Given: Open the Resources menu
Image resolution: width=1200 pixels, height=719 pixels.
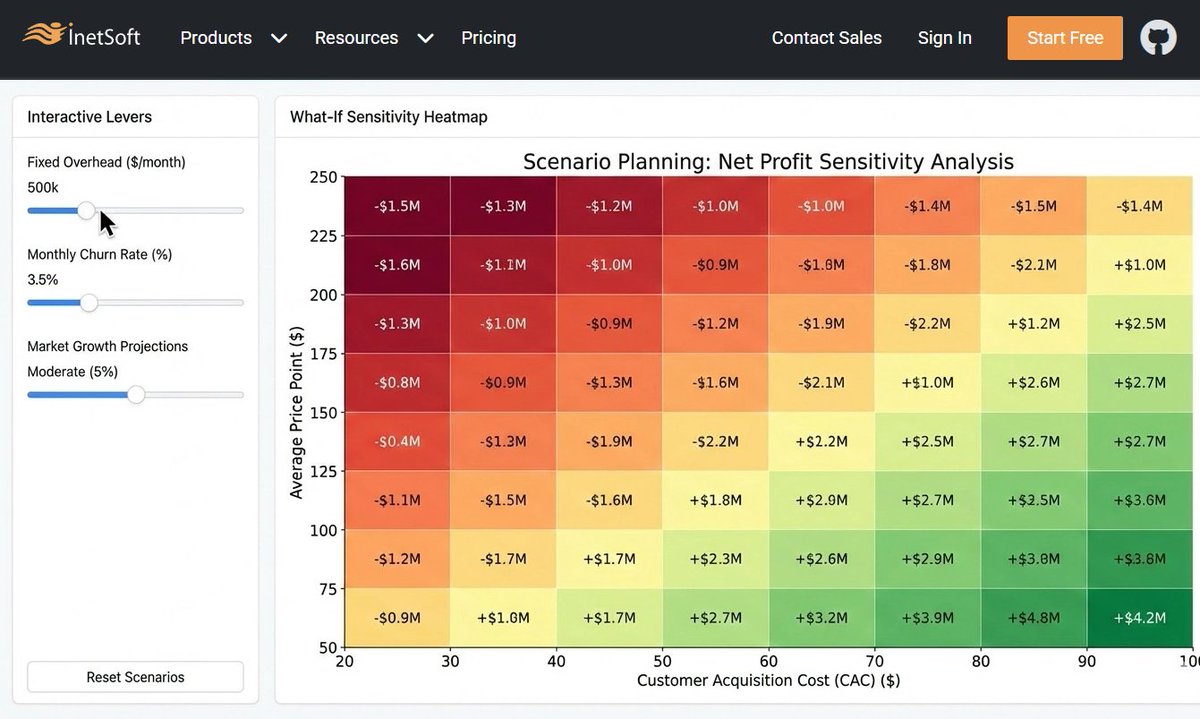Looking at the screenshot, I should click(356, 38).
